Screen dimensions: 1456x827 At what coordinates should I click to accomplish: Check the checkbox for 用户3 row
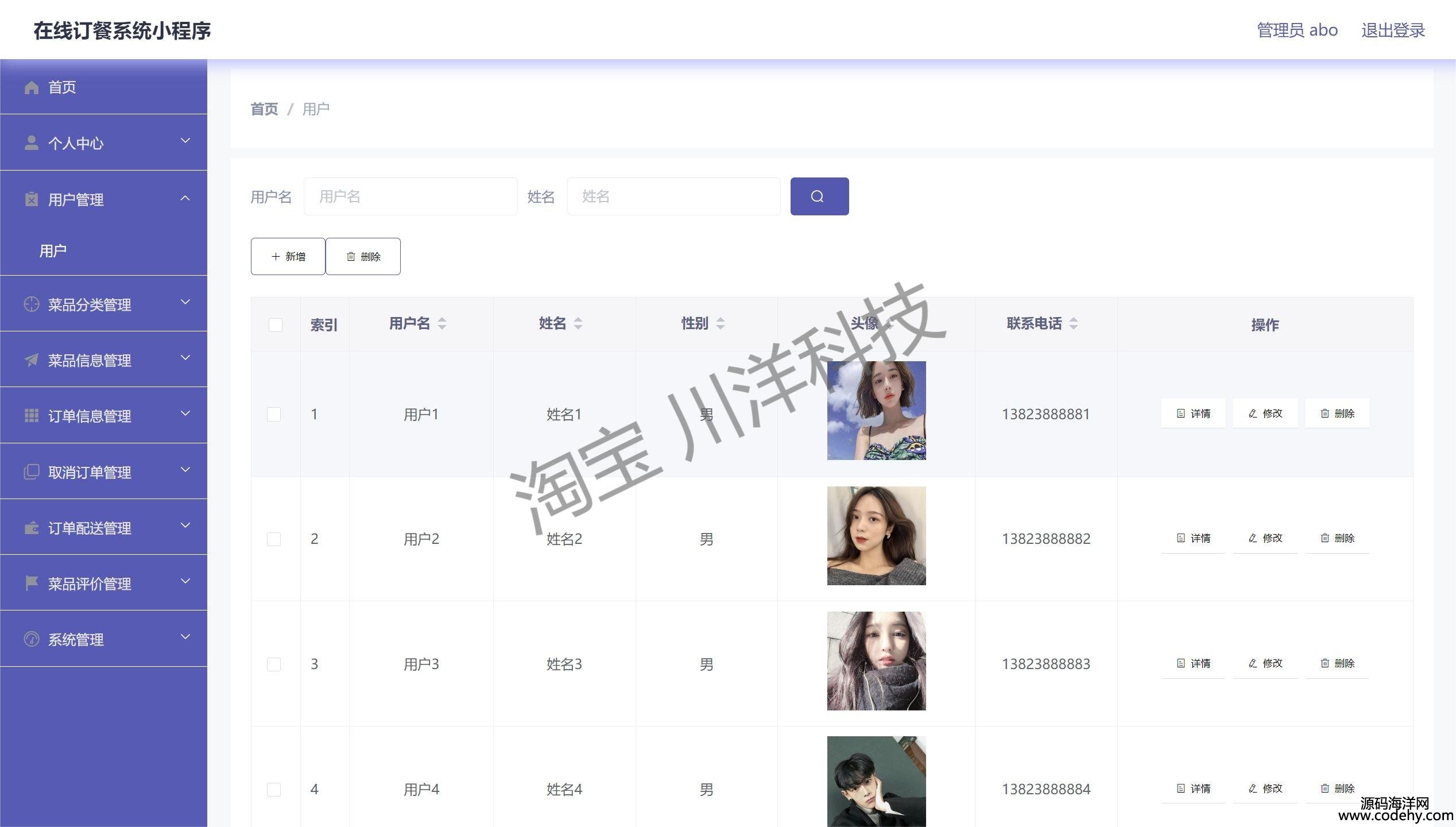pyautogui.click(x=274, y=664)
